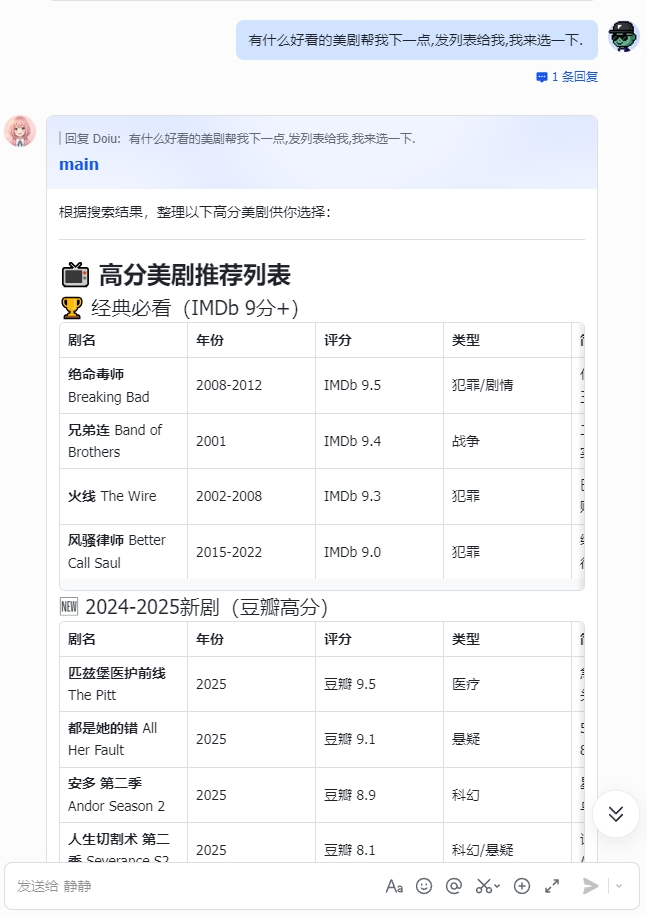This screenshot has height=917, width=647.
Task: Open the plus add attachment icon
Action: click(x=522, y=887)
